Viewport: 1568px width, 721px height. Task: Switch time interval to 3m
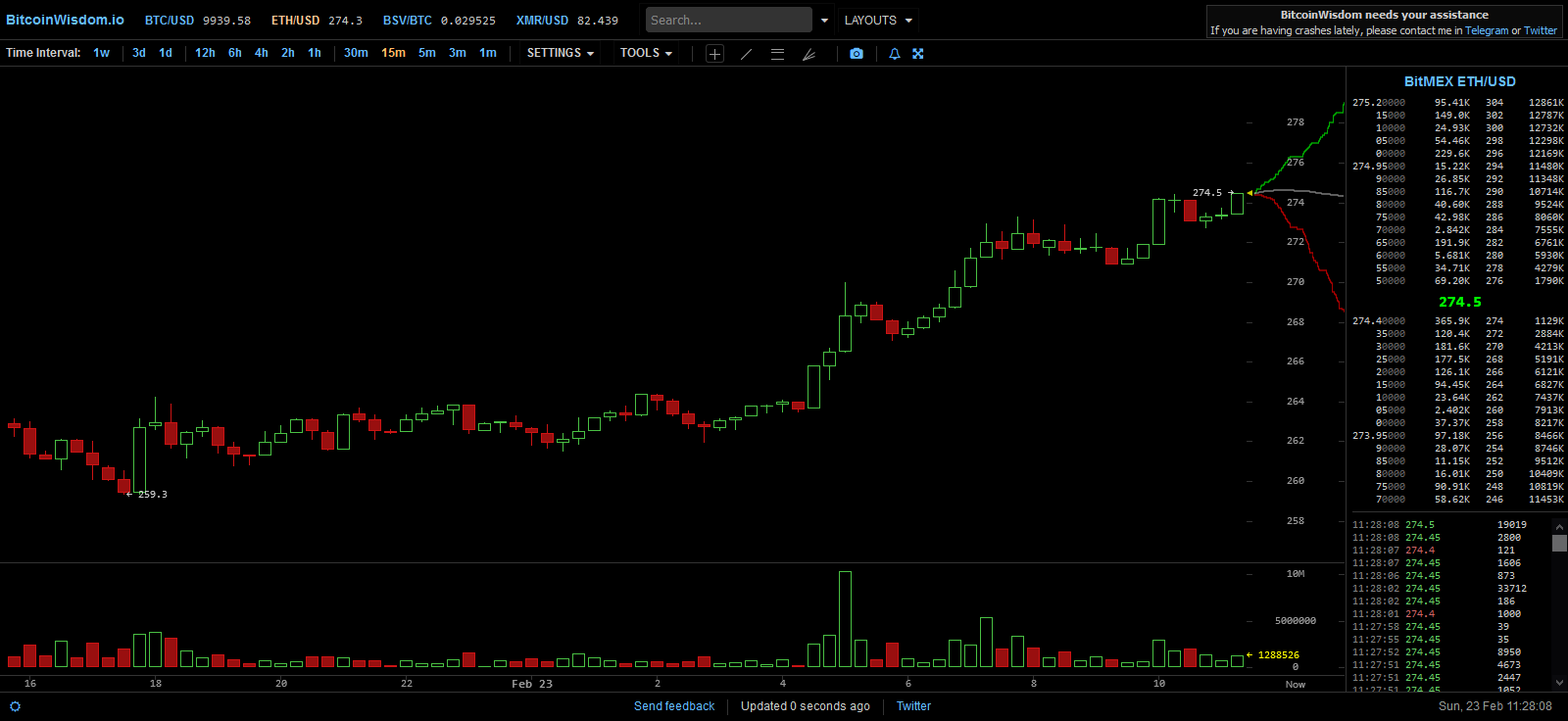tap(458, 53)
